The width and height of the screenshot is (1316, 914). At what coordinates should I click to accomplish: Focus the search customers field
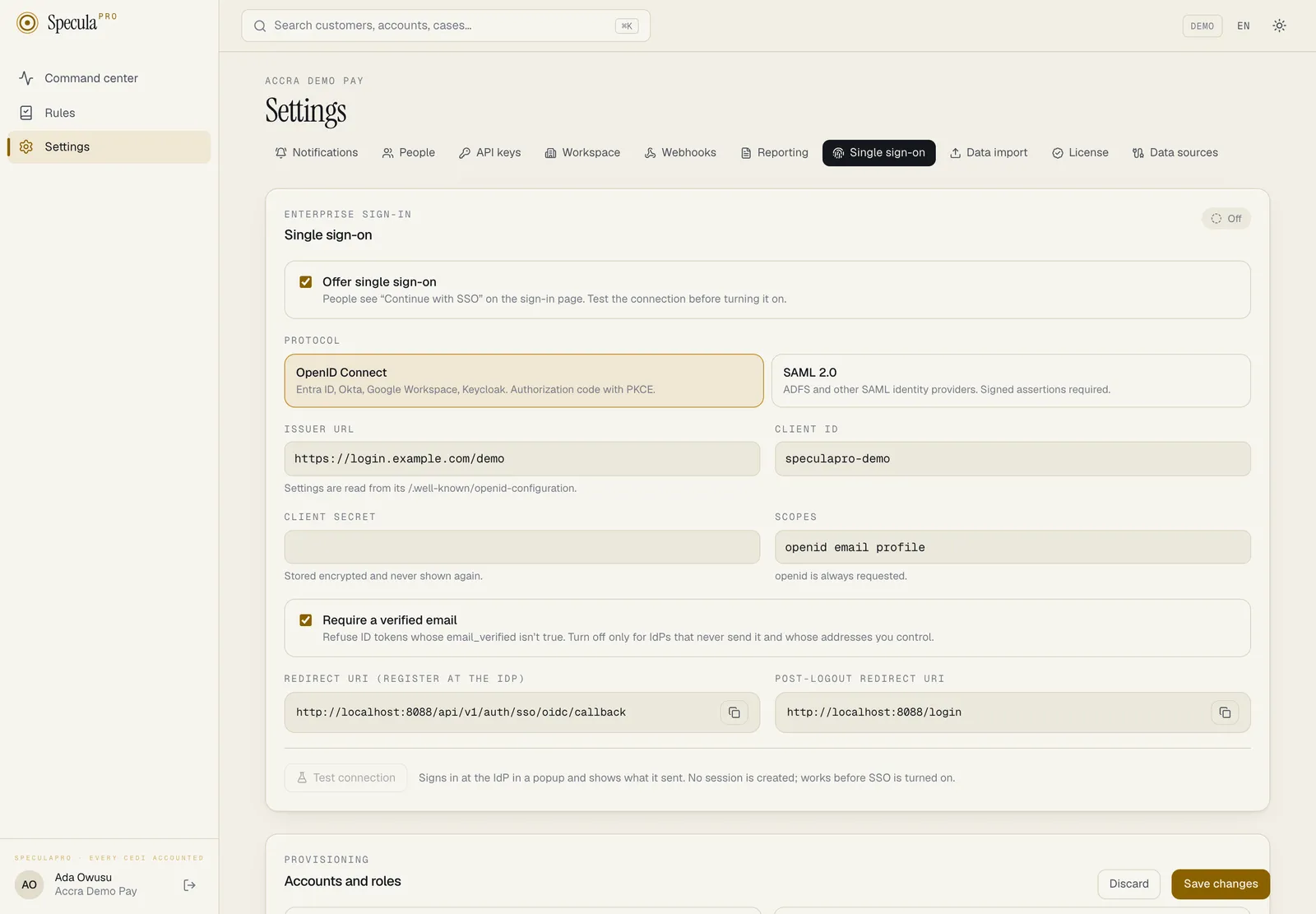coord(446,26)
